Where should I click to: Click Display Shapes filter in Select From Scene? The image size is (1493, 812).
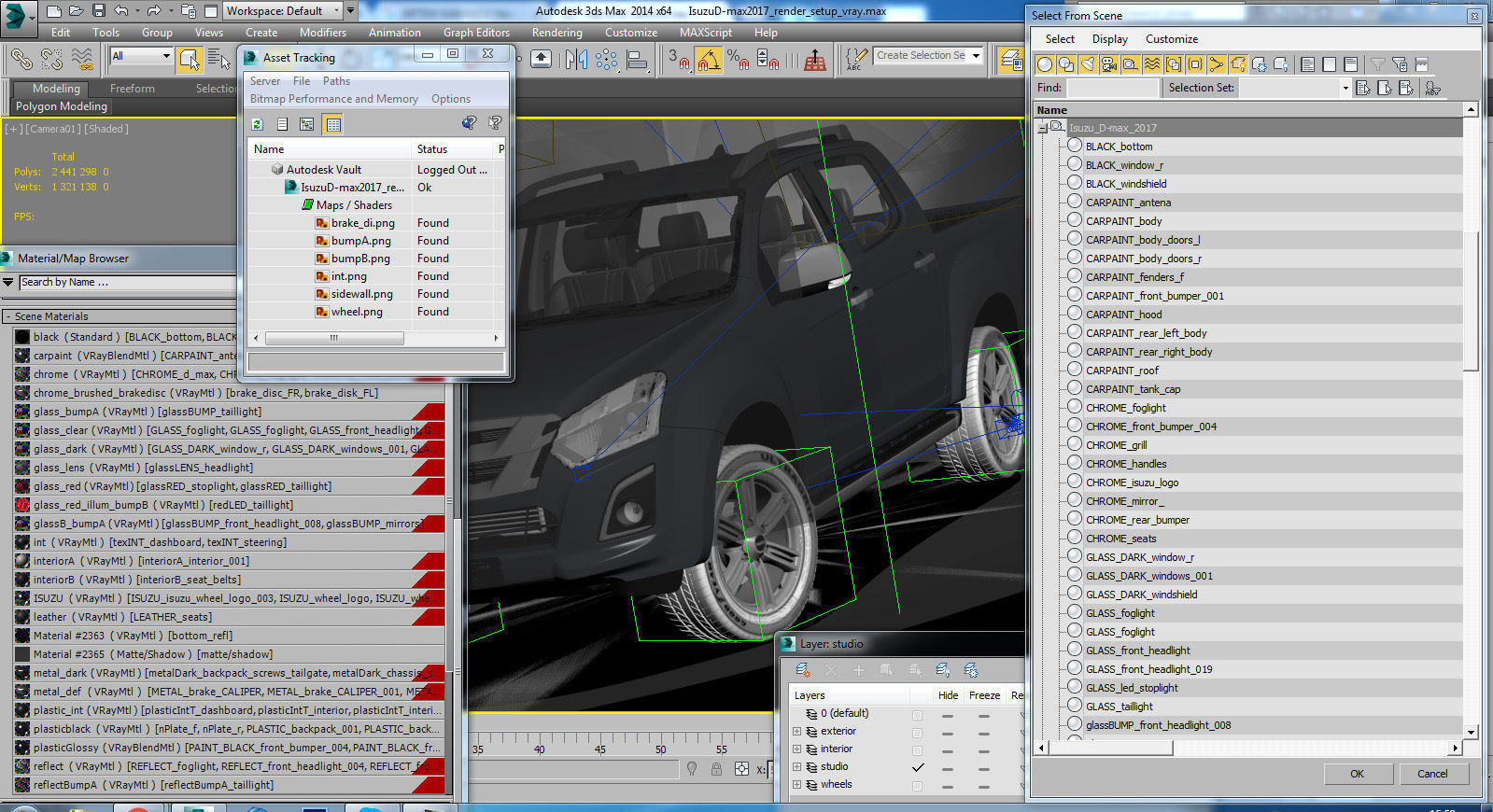[x=1066, y=64]
